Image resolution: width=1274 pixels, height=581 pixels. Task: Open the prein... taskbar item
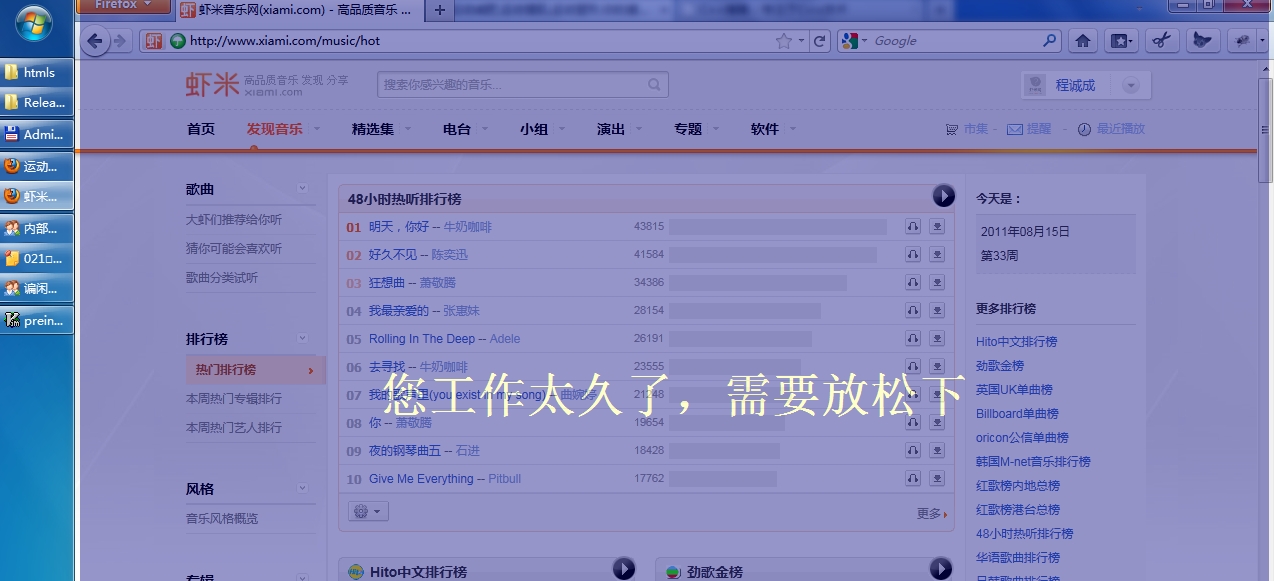38,320
